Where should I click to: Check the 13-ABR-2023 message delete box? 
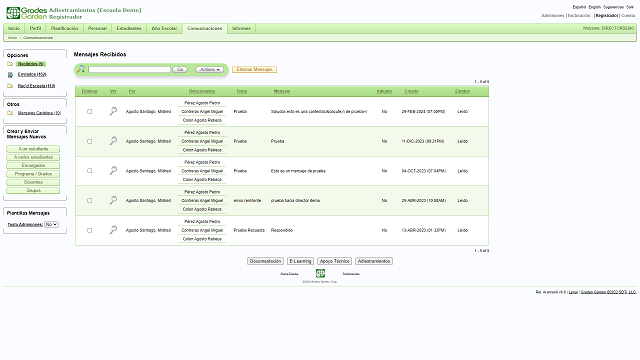pyautogui.click(x=89, y=230)
